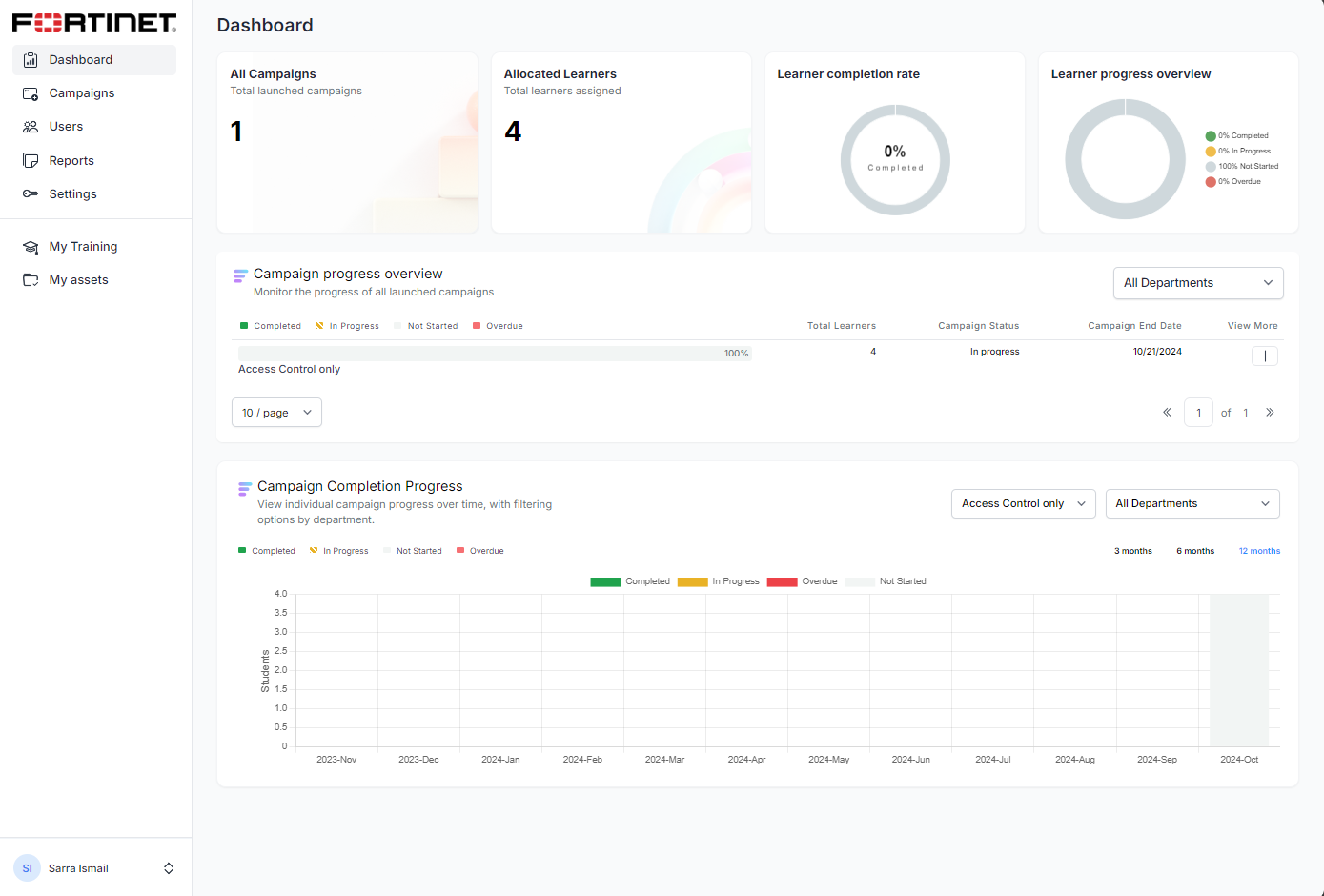Screen dimensions: 1324x896
Task: Click the Dashboard sidebar icon
Action: click(x=31, y=59)
